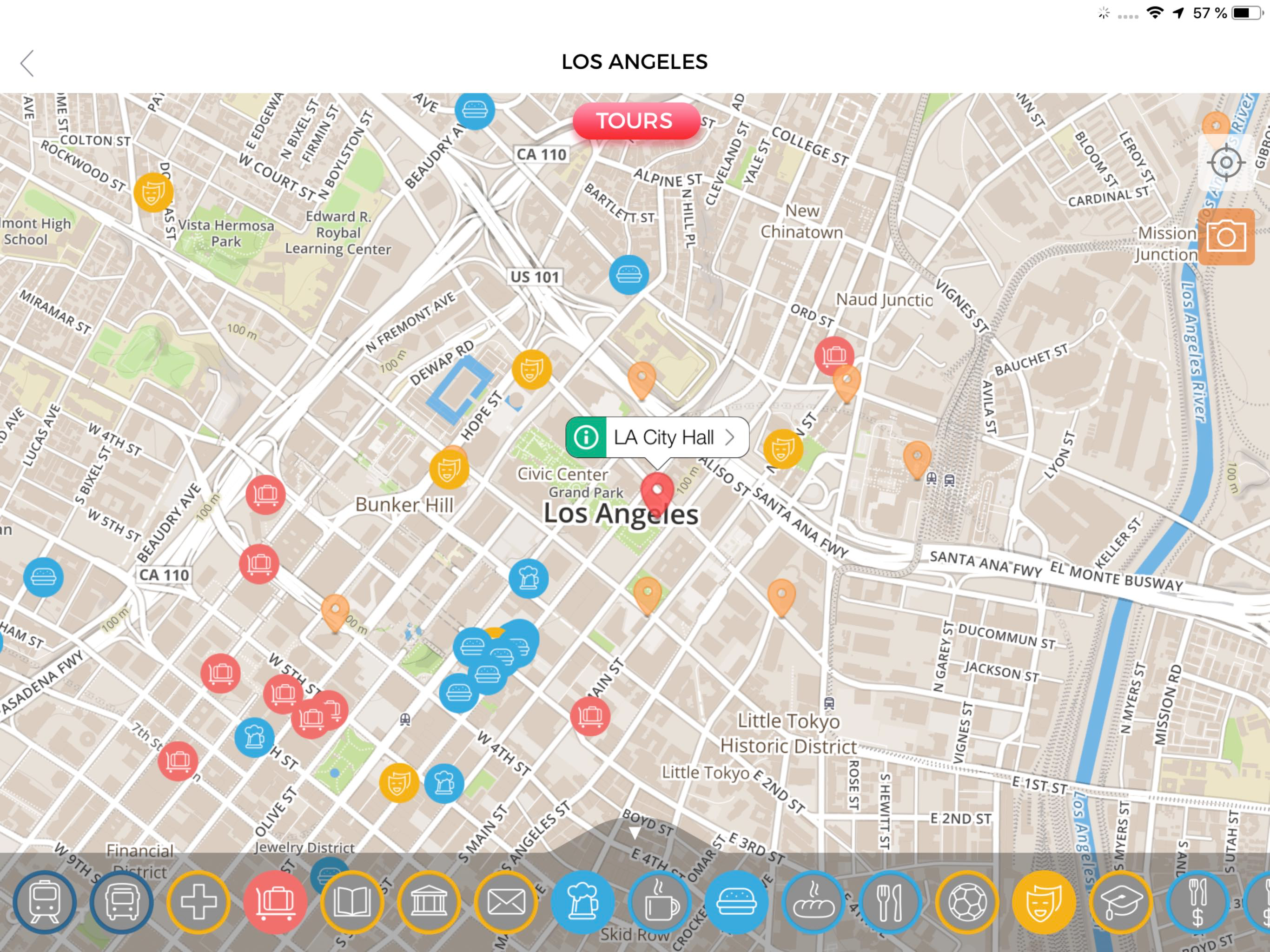Open the TOURS button
Image resolution: width=1270 pixels, height=952 pixels.
pos(635,121)
